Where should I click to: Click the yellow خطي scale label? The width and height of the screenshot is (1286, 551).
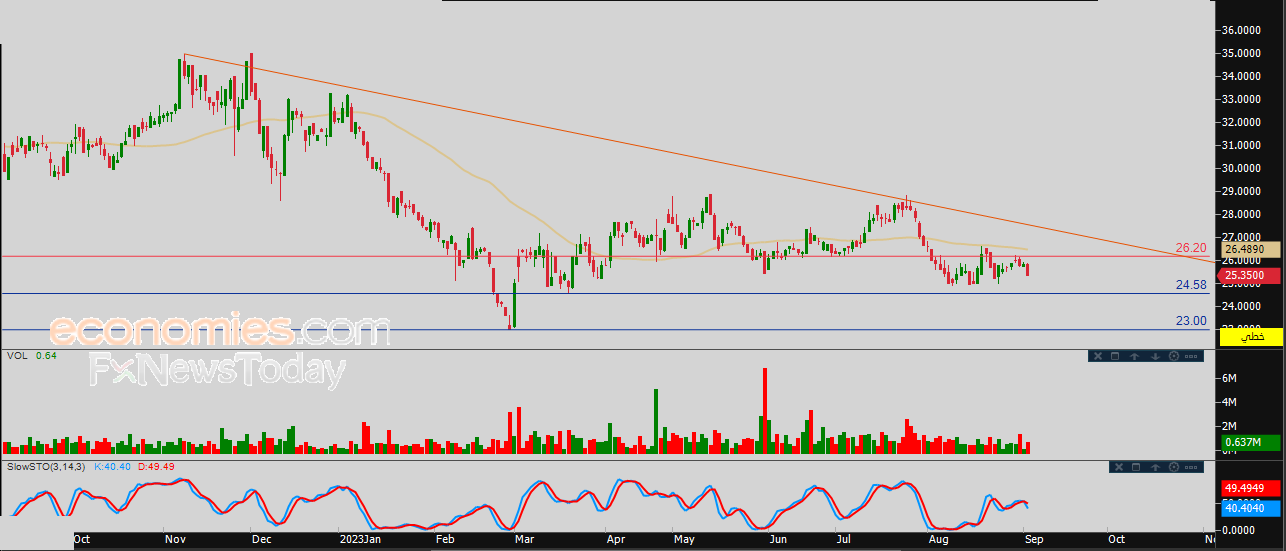point(1250,338)
